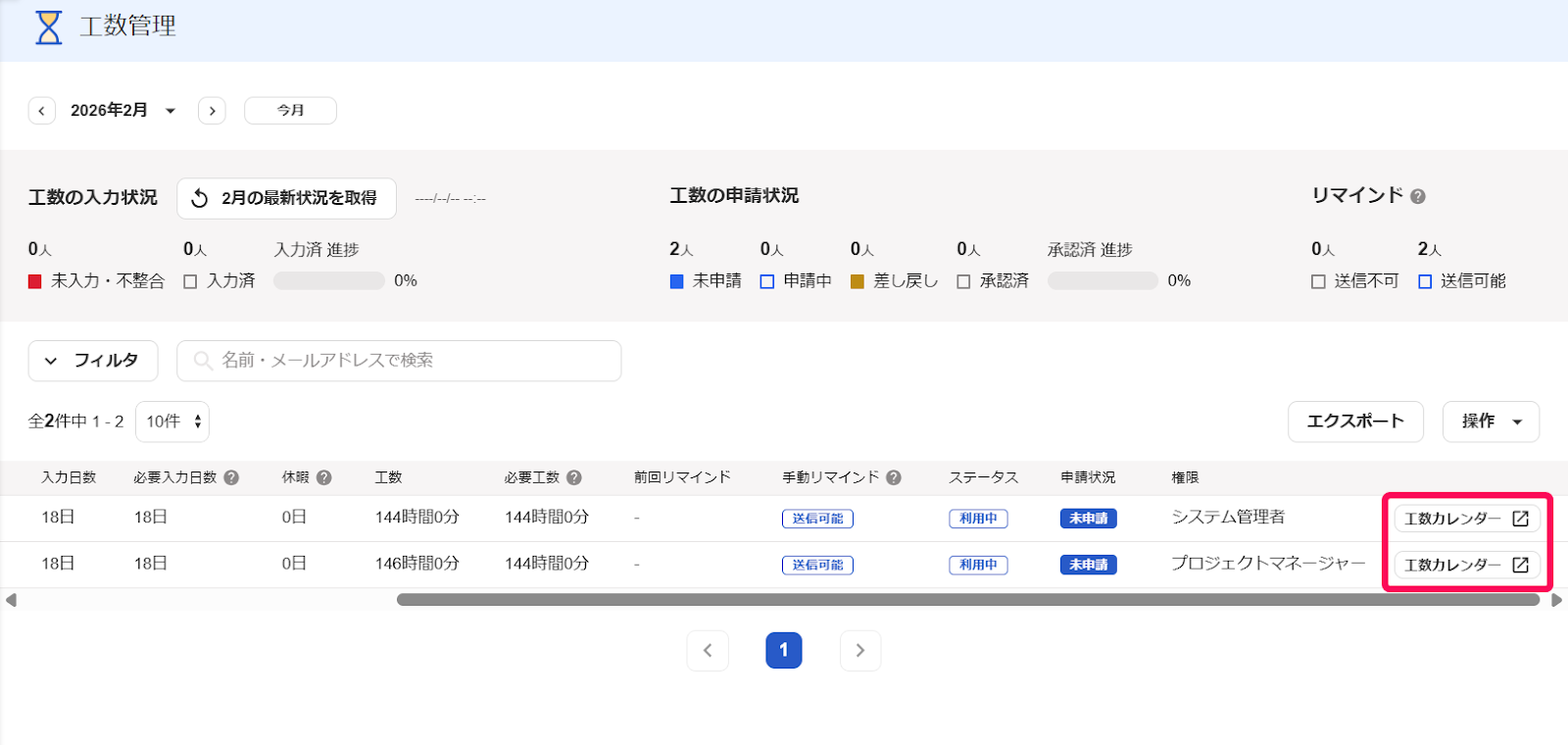The image size is (1568, 745).
Task: Click the 申請状況 column header
Action: [1088, 477]
